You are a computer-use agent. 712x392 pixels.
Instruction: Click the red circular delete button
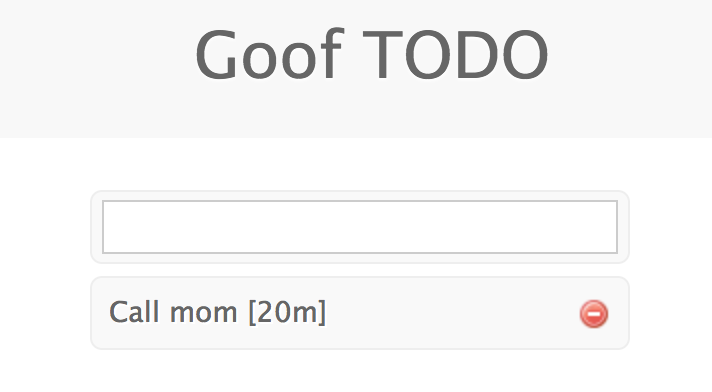point(593,313)
